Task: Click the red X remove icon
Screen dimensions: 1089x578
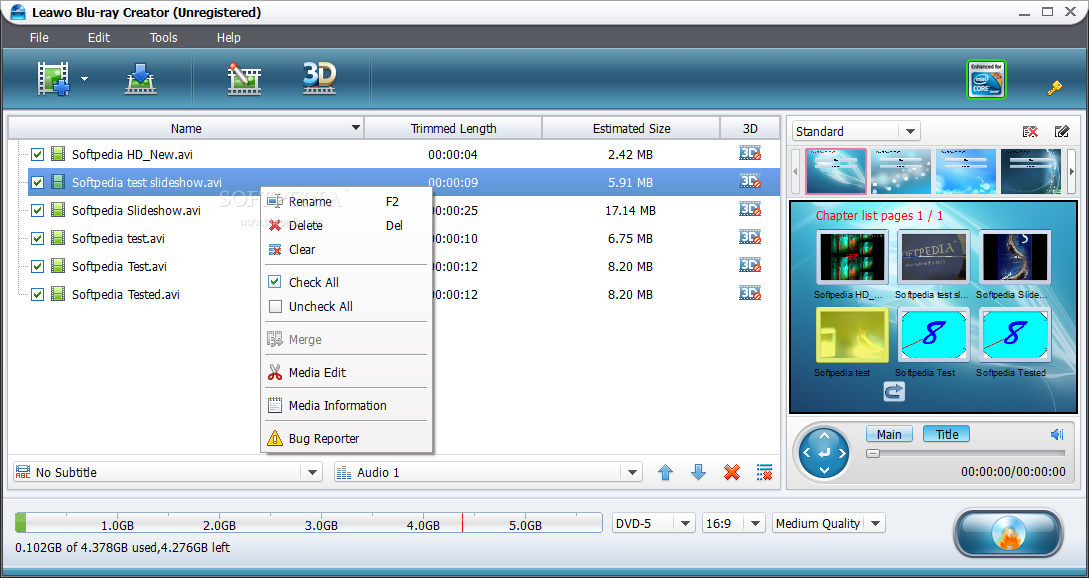Action: 731,472
